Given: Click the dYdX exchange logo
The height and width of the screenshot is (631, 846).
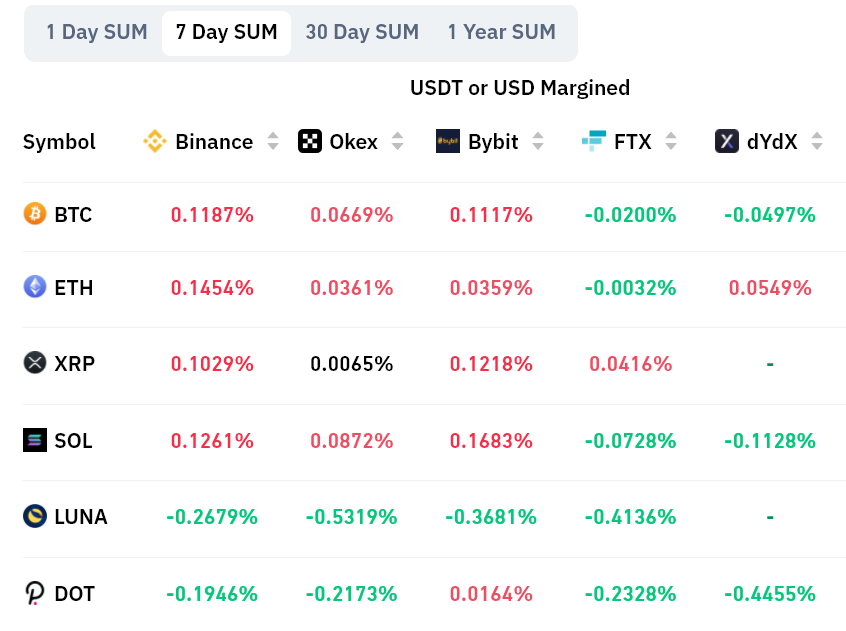Looking at the screenshot, I should coord(727,142).
